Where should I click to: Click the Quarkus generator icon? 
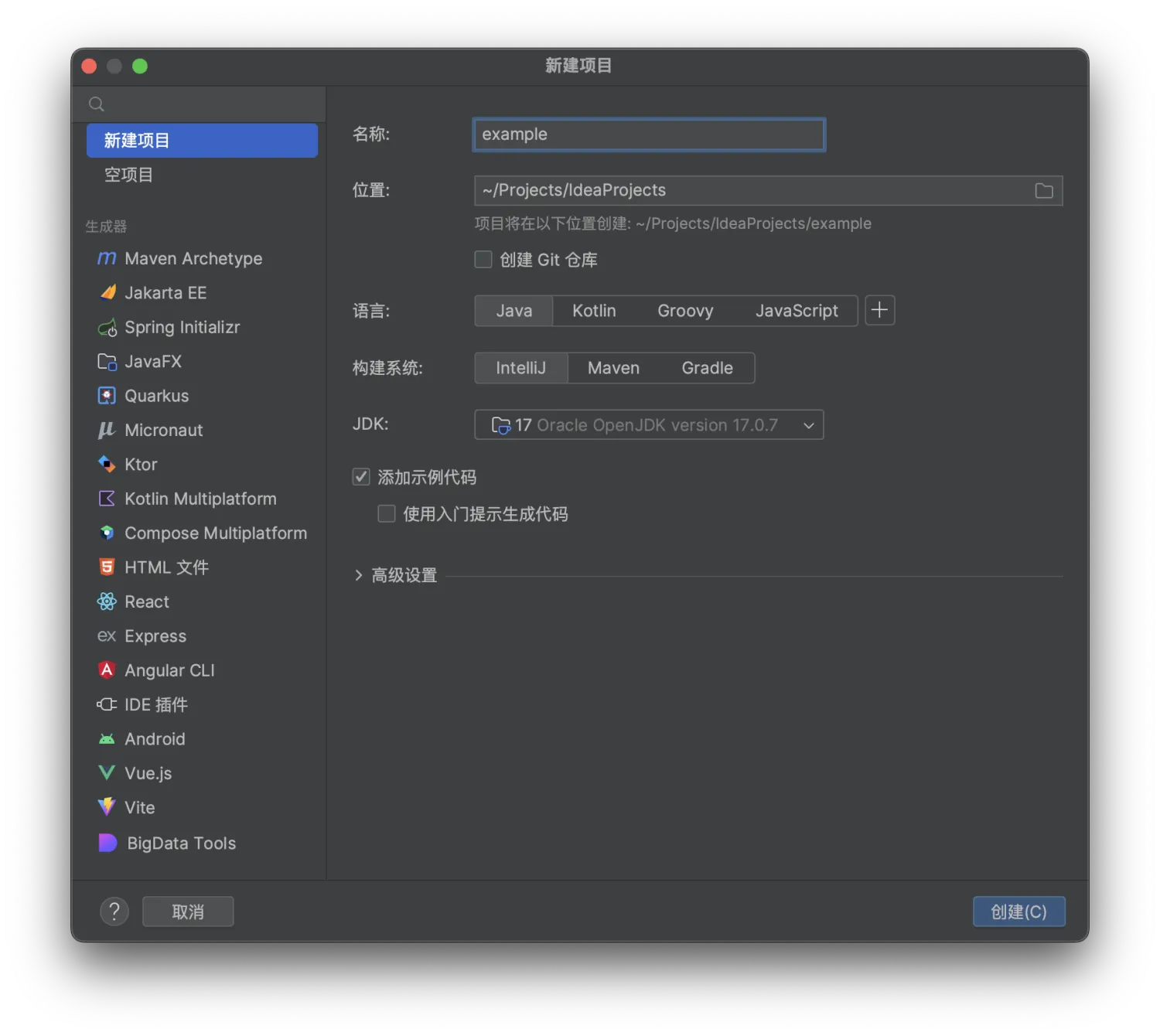coord(107,396)
